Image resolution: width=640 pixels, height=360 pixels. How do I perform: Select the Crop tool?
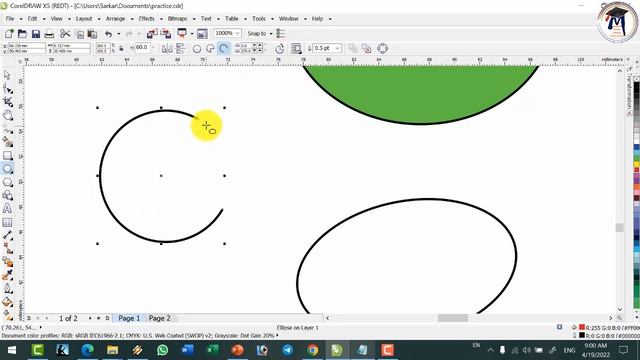7,102
